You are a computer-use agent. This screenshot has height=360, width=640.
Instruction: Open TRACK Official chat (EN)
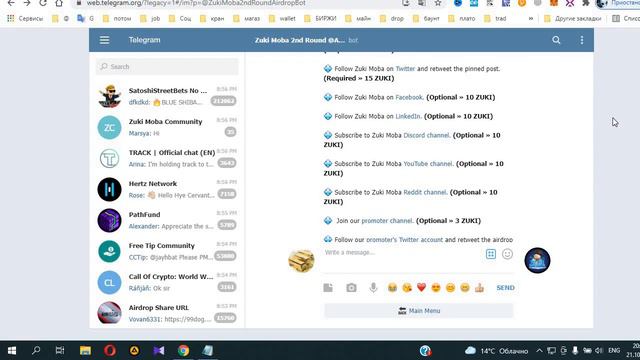[167, 158]
